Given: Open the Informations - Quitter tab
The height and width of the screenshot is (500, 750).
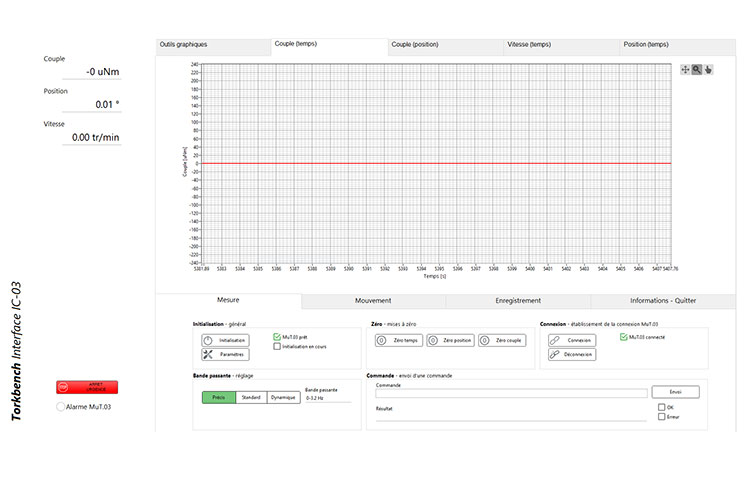Looking at the screenshot, I should click(x=663, y=301).
